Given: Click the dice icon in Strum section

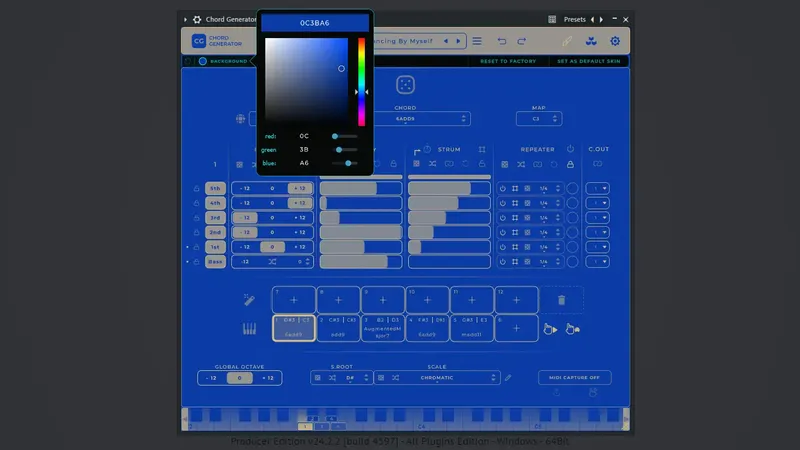Looking at the screenshot, I should click(416, 164).
